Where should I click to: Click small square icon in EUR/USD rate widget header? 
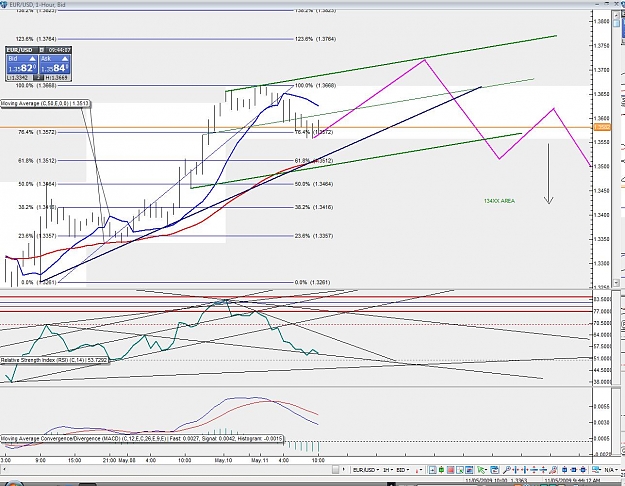click(41, 50)
